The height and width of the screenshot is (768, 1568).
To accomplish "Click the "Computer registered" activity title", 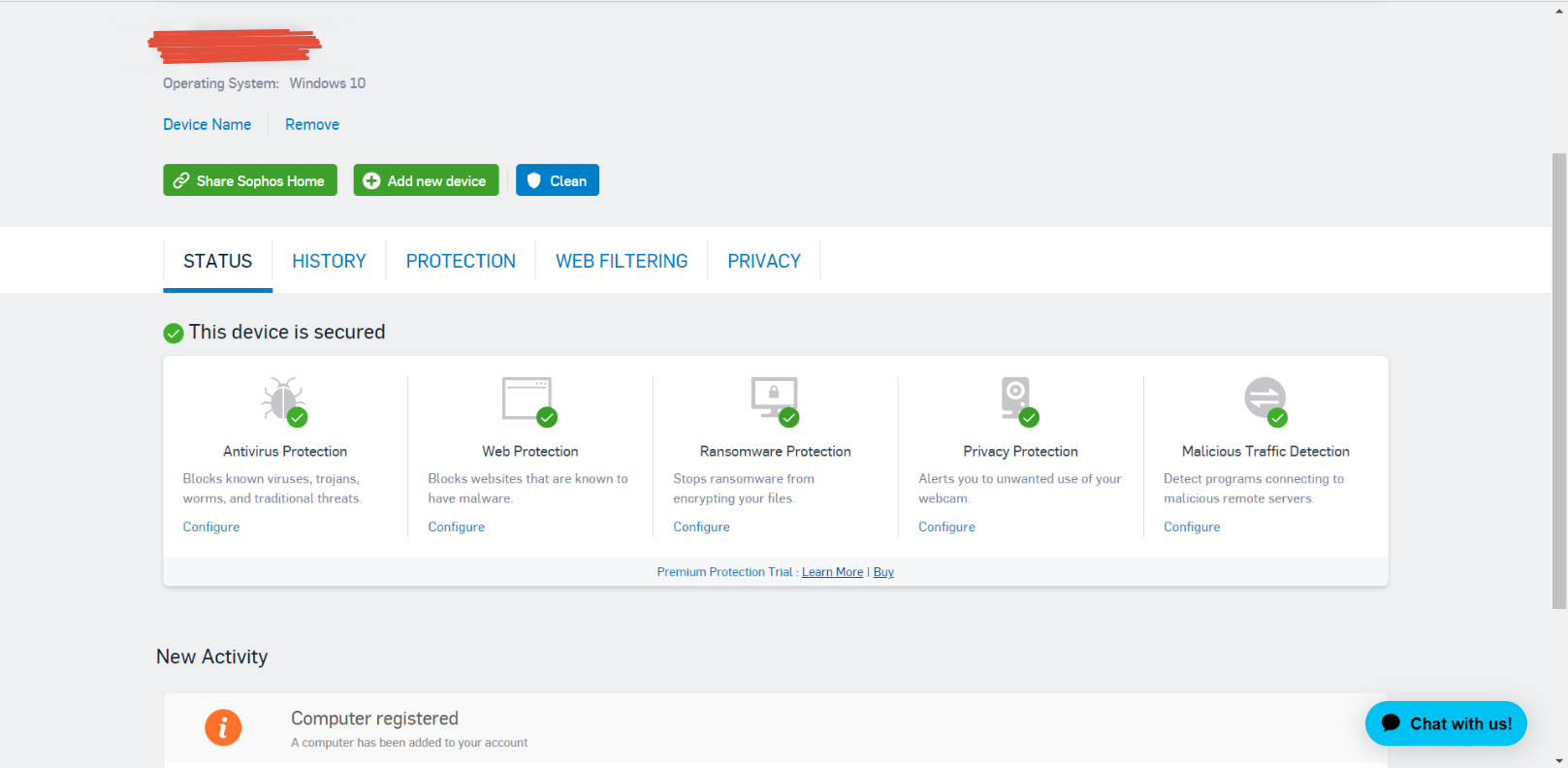I will coord(374,719).
